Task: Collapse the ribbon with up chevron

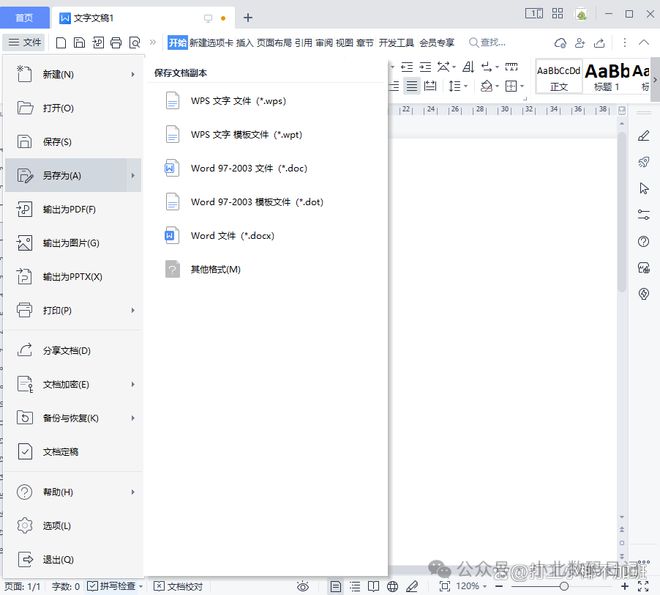Action: (x=644, y=42)
